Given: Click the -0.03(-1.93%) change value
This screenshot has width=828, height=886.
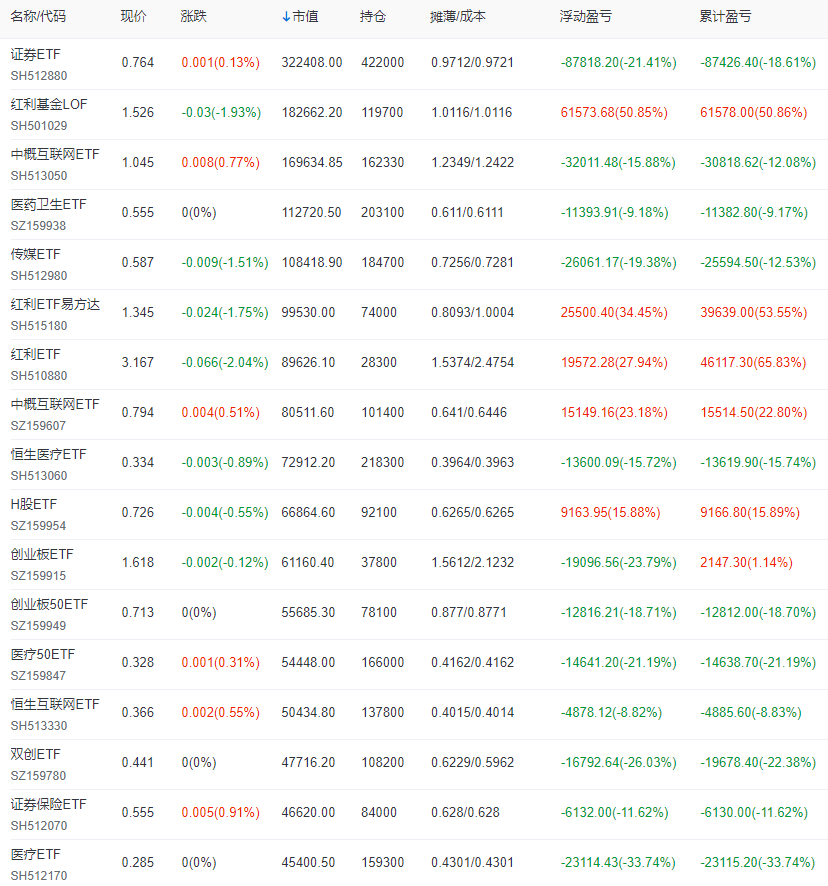Looking at the screenshot, I should click(221, 112).
